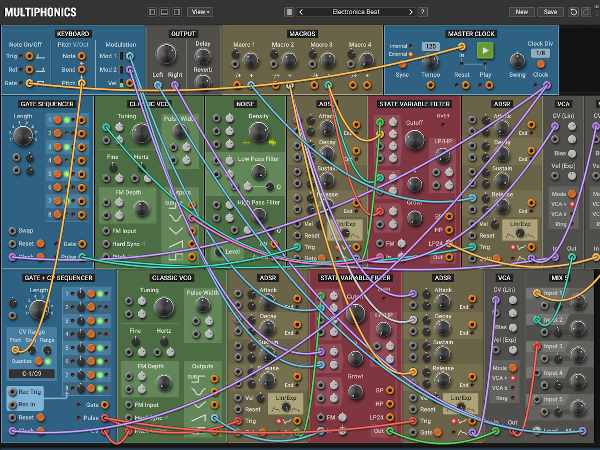Click the Lin/Exp curve knob in lower-right ADSR
The image size is (600, 450).
[461, 408]
